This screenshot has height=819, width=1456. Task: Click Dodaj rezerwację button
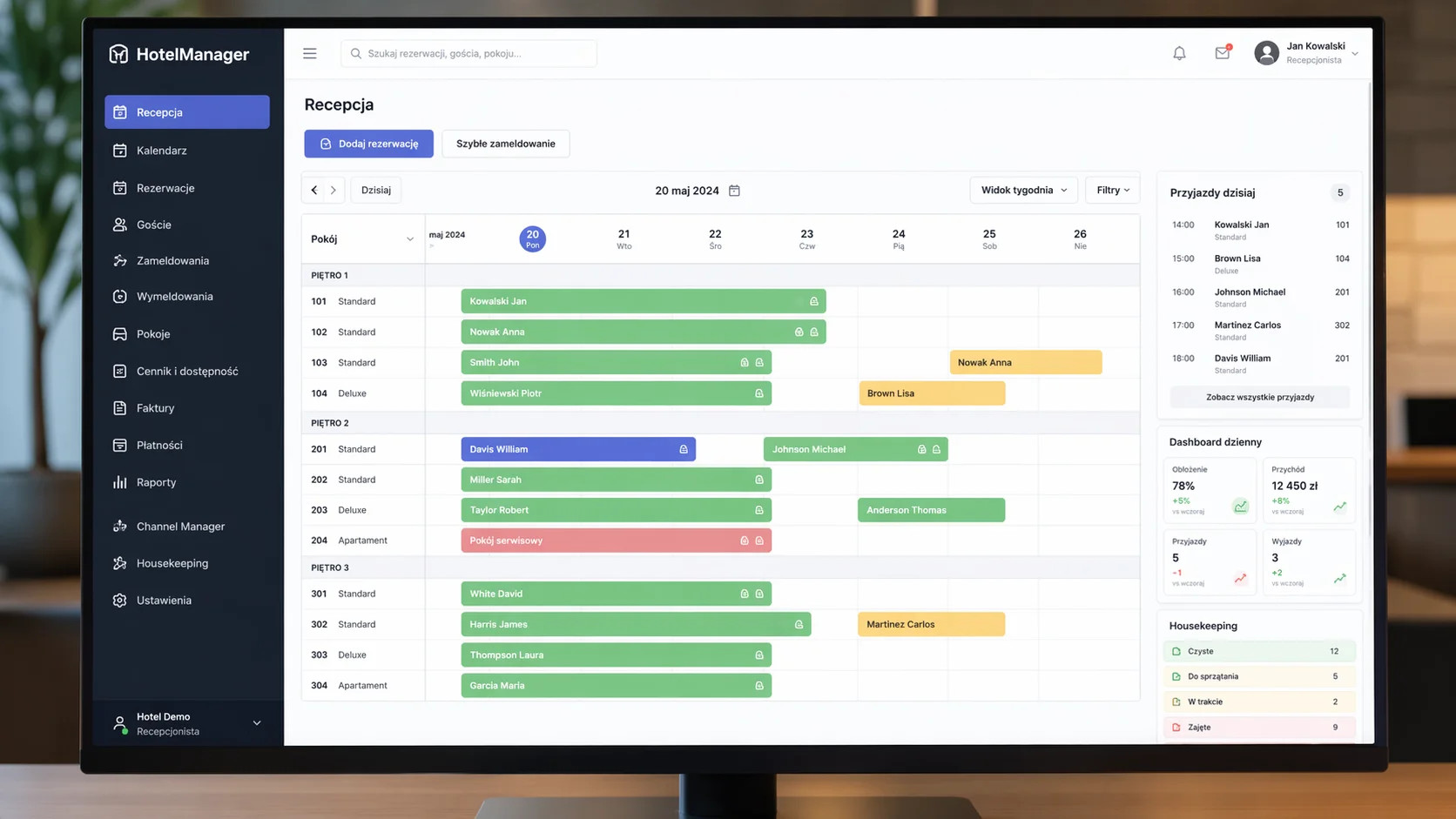point(368,144)
